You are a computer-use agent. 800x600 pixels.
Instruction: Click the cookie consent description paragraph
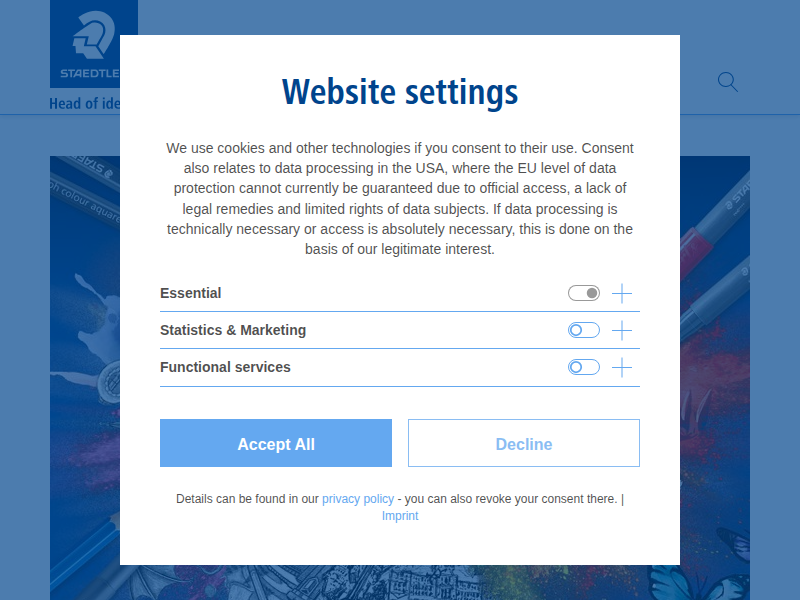click(400, 198)
